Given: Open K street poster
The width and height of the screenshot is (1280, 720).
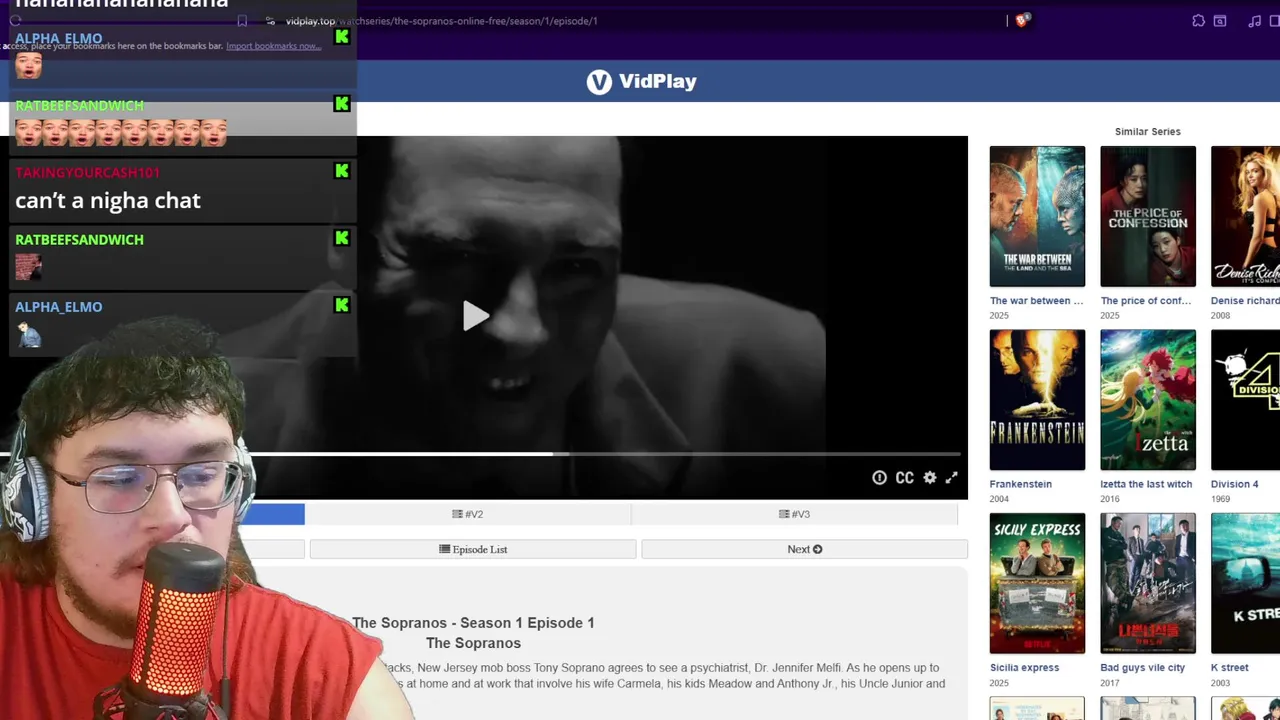Looking at the screenshot, I should [x=1245, y=583].
